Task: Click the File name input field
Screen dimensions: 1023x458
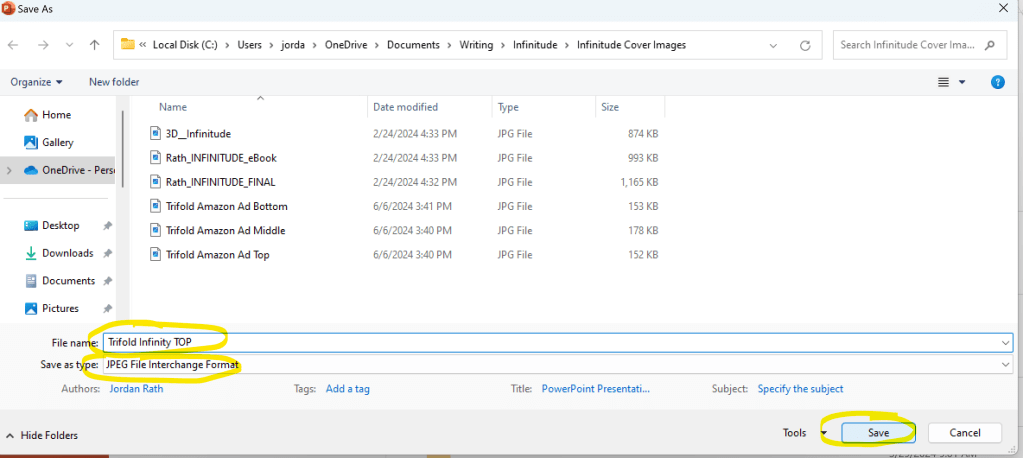Action: coord(550,342)
